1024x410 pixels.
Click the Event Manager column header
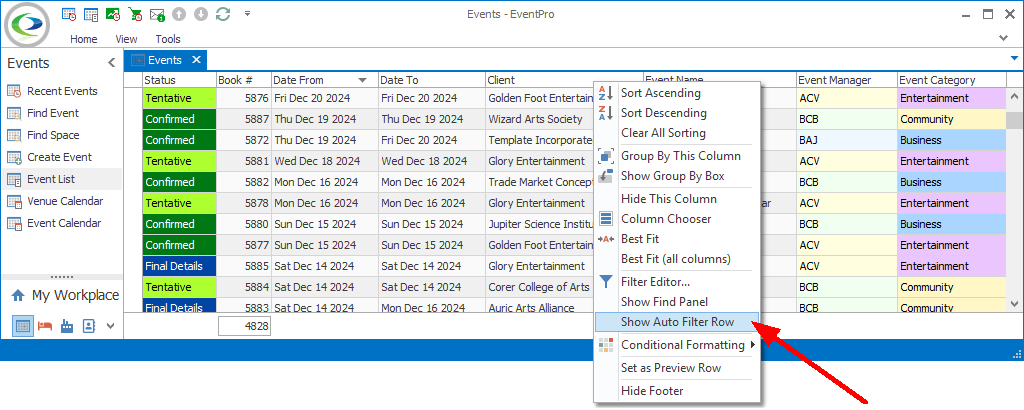pyautogui.click(x=847, y=80)
